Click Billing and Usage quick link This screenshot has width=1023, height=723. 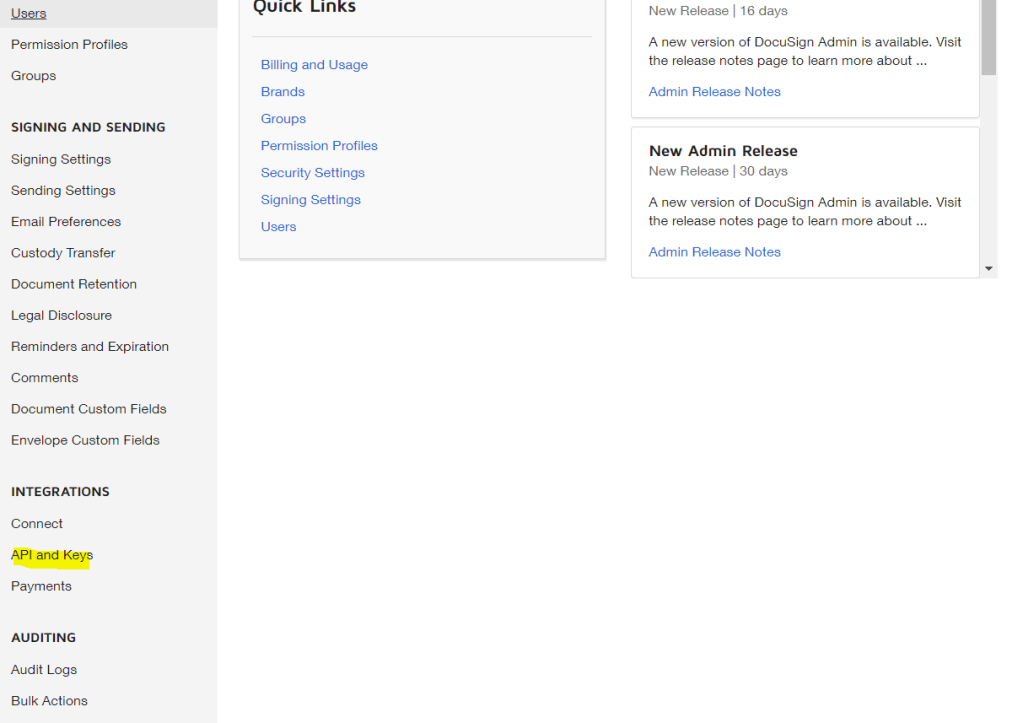click(x=314, y=65)
